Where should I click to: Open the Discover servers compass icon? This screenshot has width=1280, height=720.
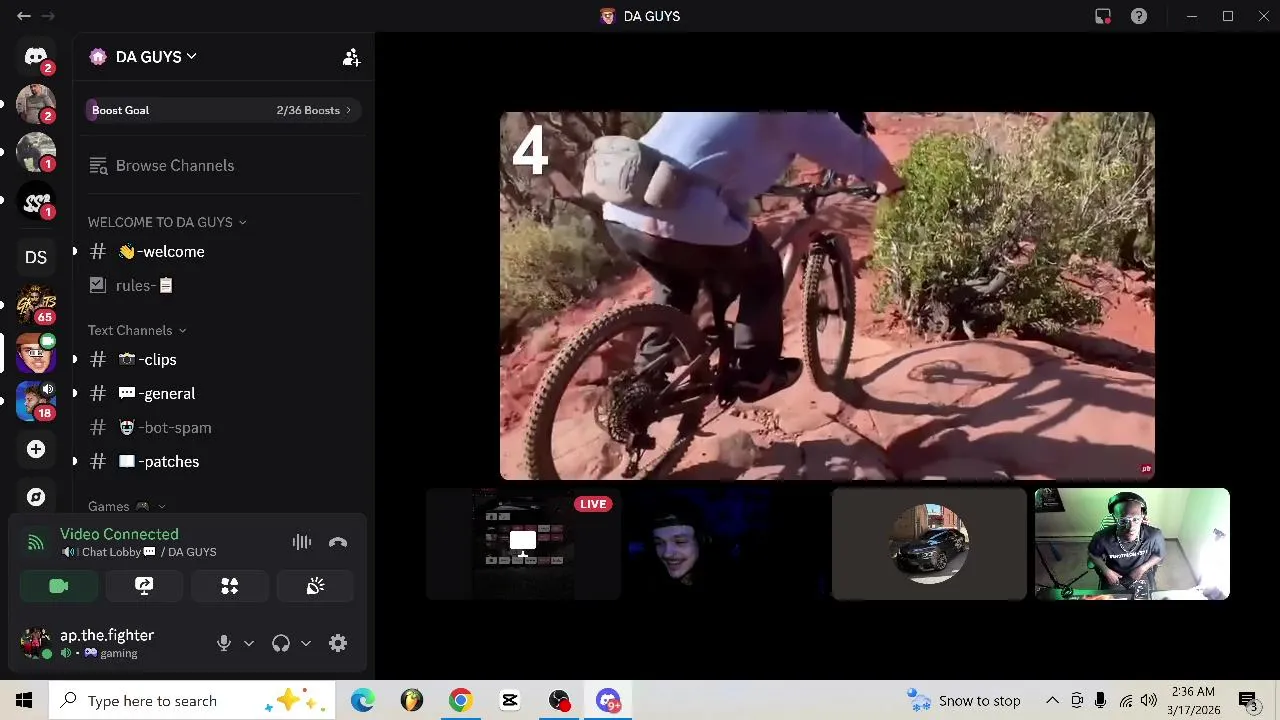pos(36,497)
